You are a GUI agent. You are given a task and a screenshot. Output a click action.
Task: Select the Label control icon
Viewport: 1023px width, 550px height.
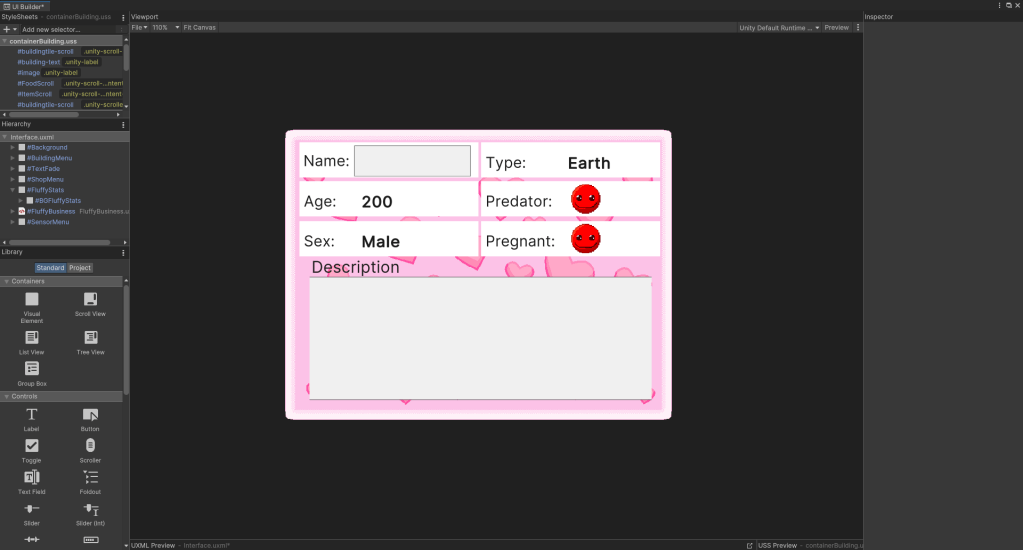31,414
